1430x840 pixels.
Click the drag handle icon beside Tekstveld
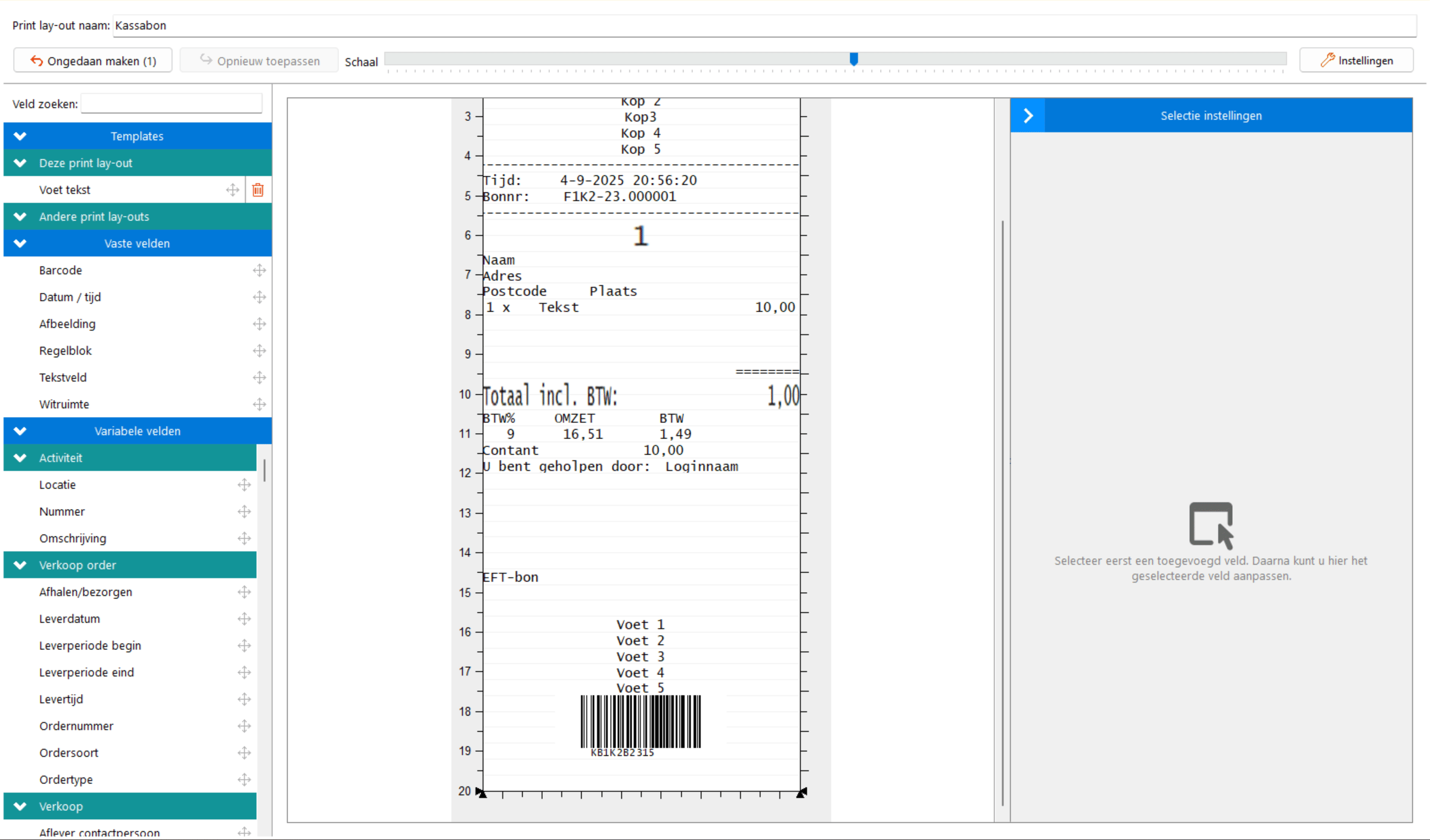click(259, 378)
